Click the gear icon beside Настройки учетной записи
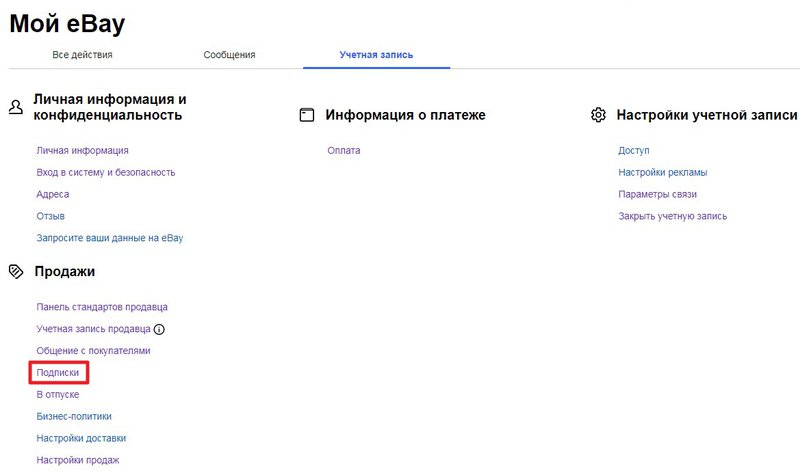 pyautogui.click(x=598, y=115)
